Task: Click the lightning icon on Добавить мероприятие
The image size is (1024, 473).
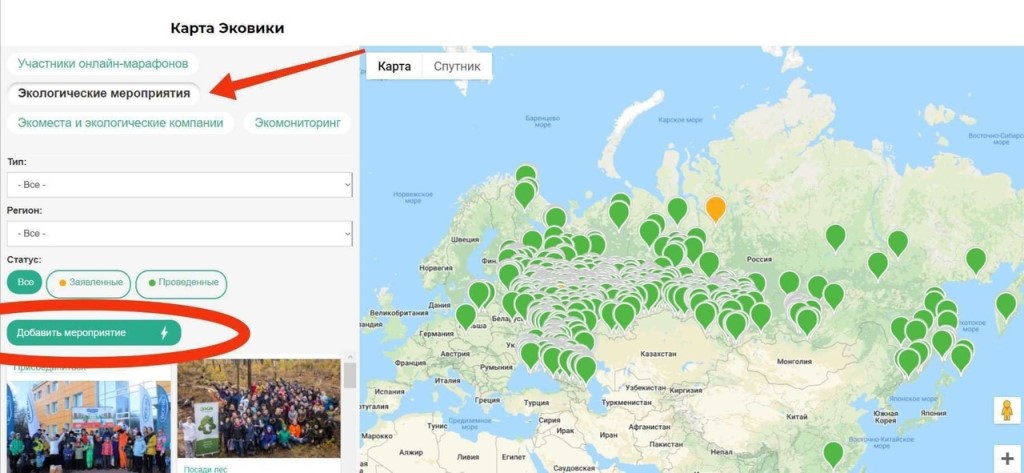Action: 164,333
